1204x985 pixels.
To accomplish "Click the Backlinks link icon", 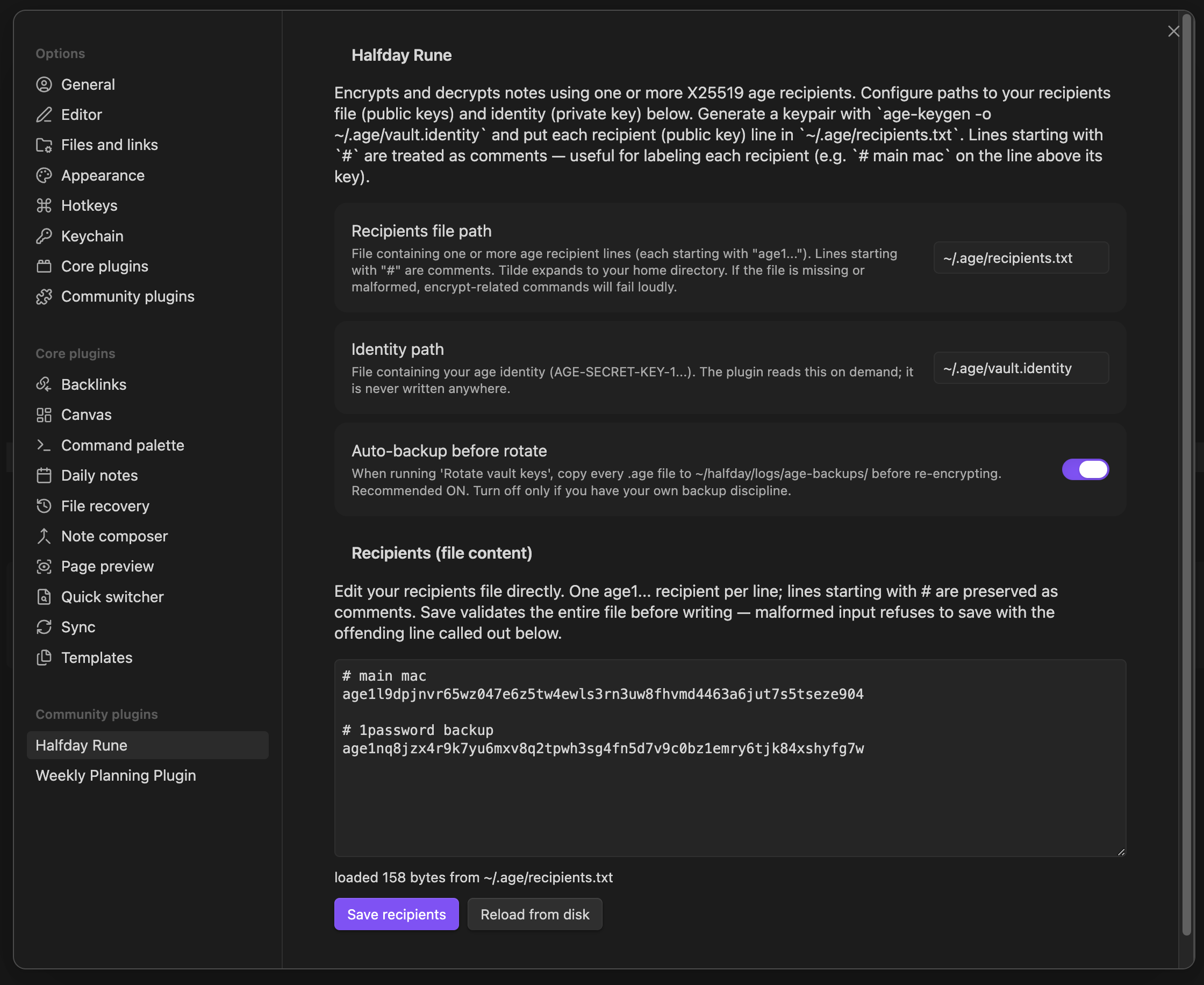I will 44,384.
